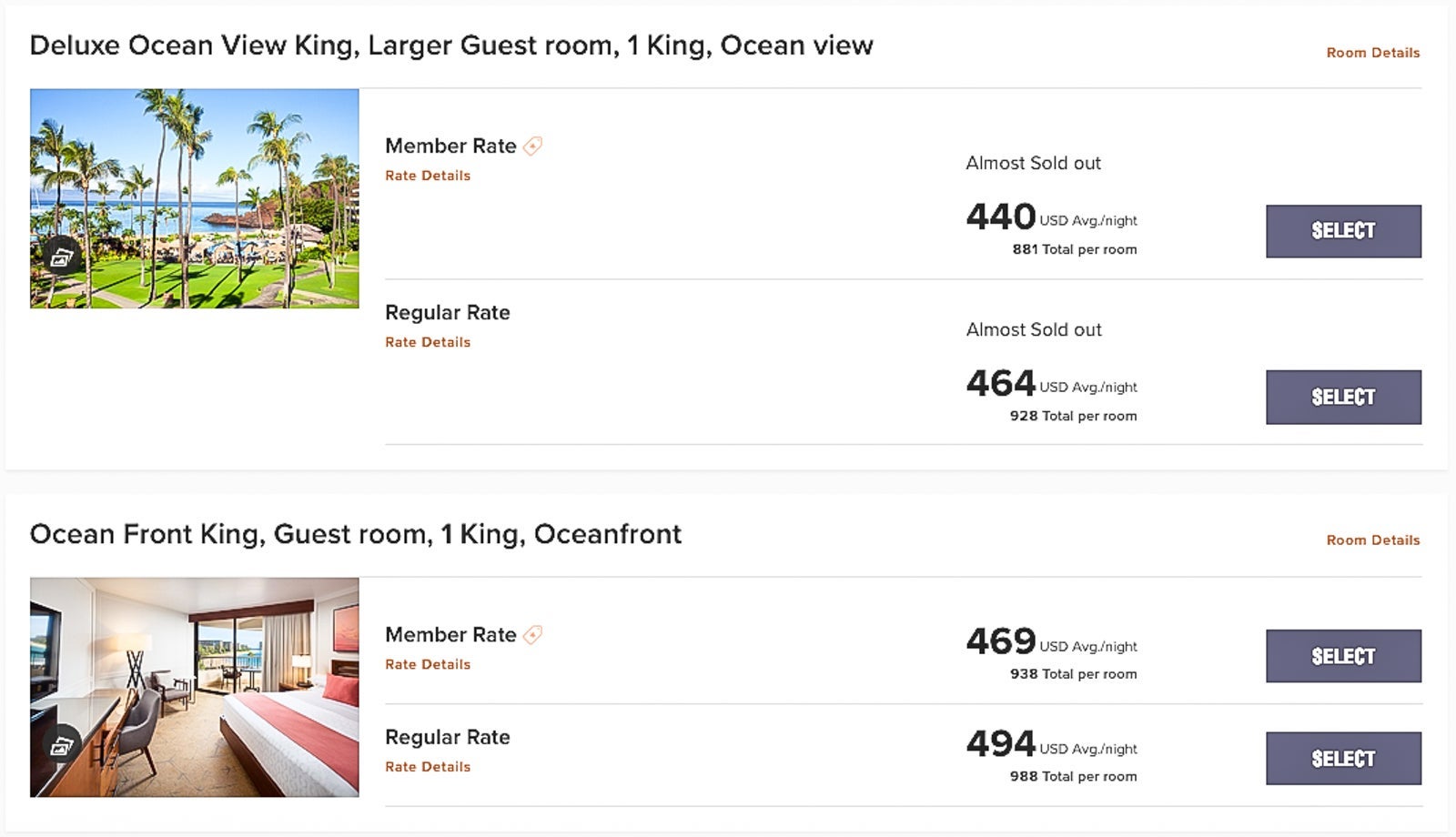Click the Ocean Front King room title

click(x=355, y=534)
